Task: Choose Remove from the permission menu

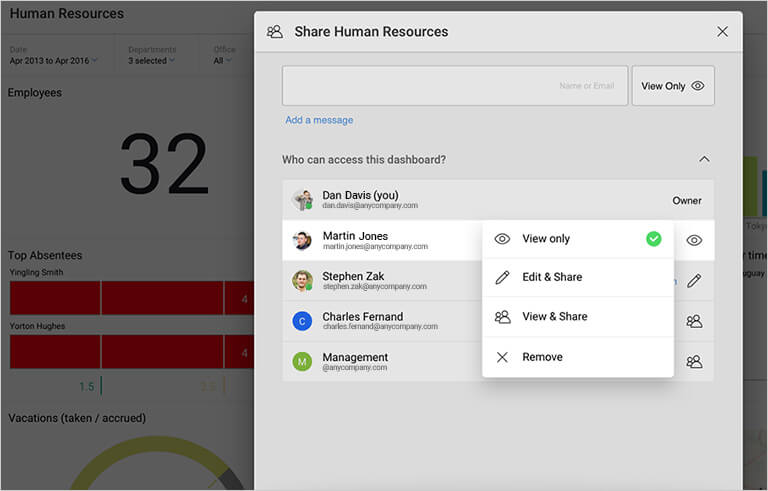Action: (x=578, y=357)
